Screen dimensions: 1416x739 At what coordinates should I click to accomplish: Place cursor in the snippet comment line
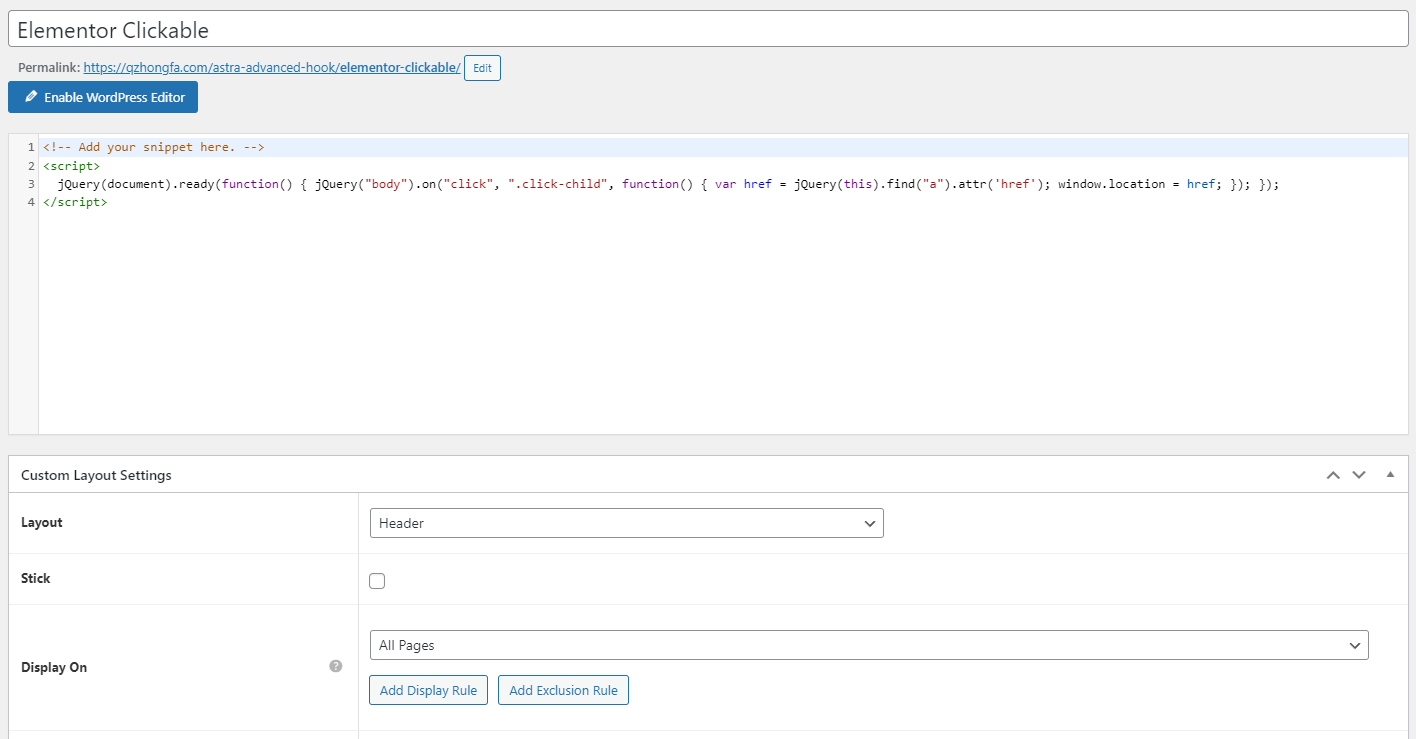coord(153,147)
